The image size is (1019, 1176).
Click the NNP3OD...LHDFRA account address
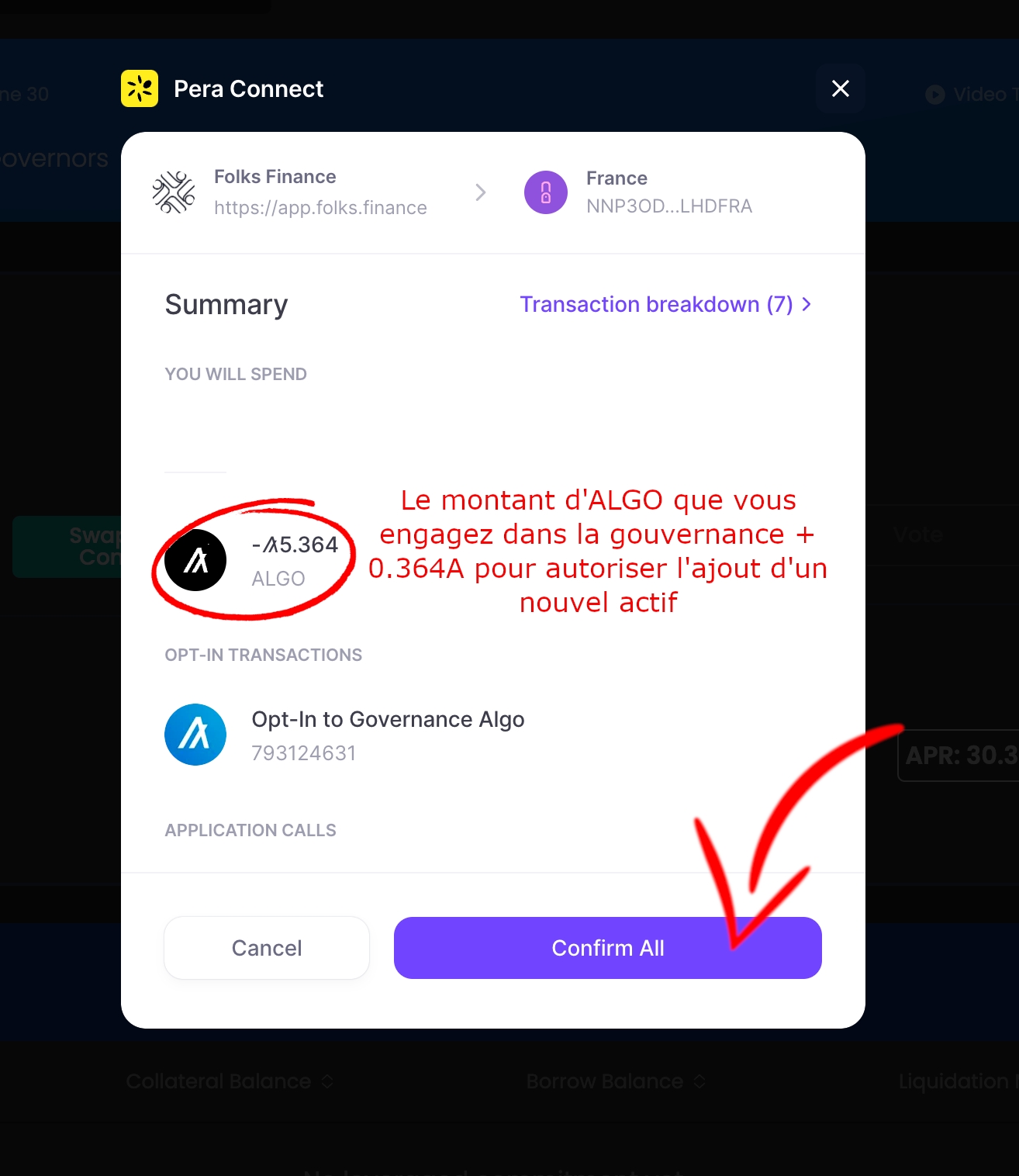(x=669, y=206)
